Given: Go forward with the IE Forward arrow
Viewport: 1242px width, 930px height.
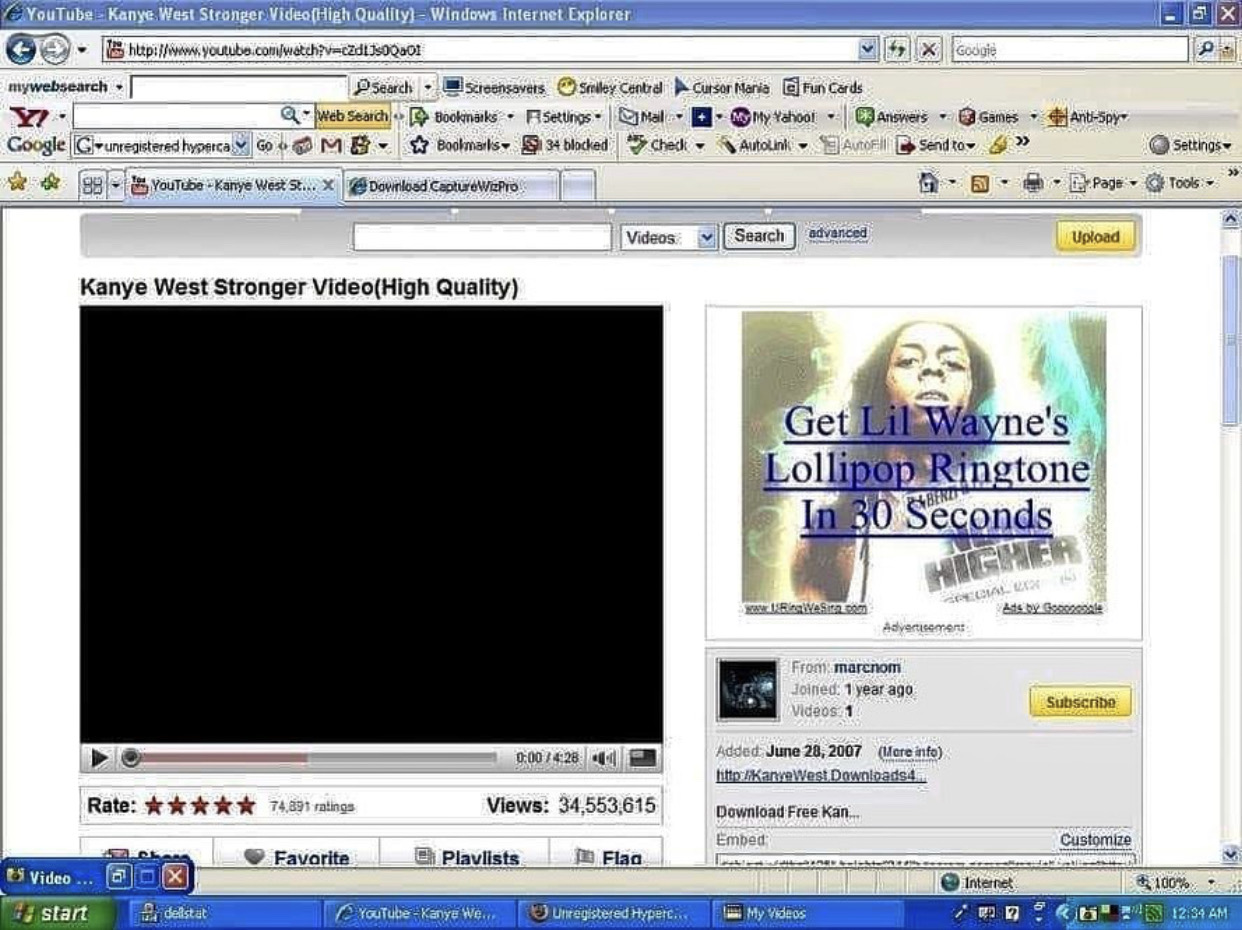Looking at the screenshot, I should point(55,48).
